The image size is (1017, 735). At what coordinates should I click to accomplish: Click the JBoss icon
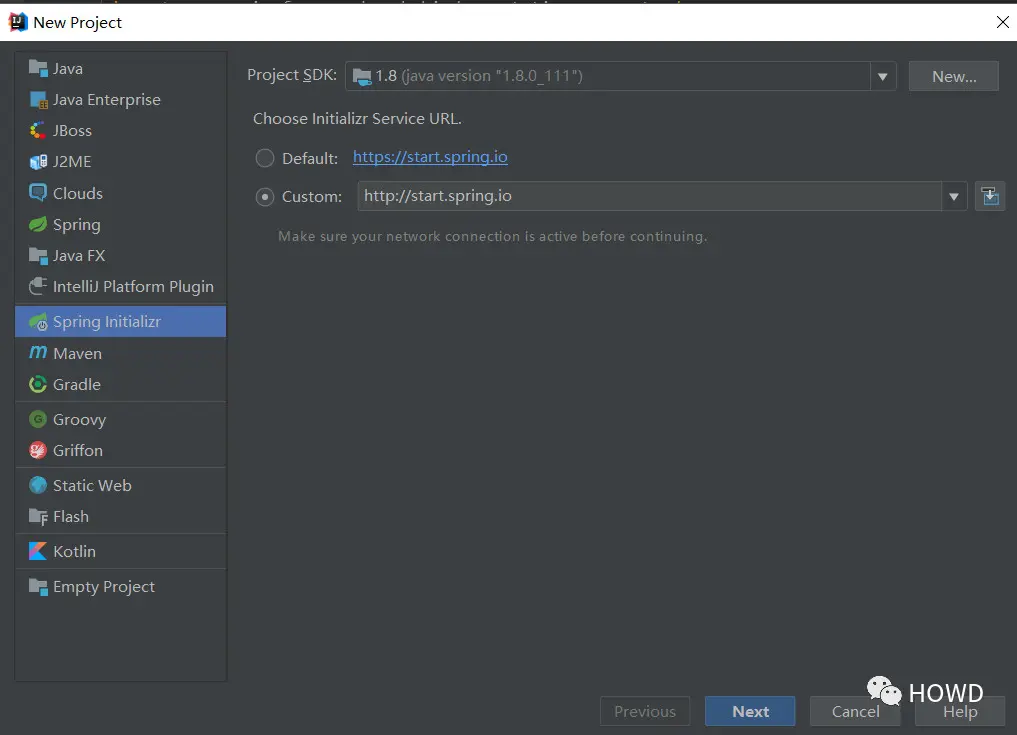[38, 130]
